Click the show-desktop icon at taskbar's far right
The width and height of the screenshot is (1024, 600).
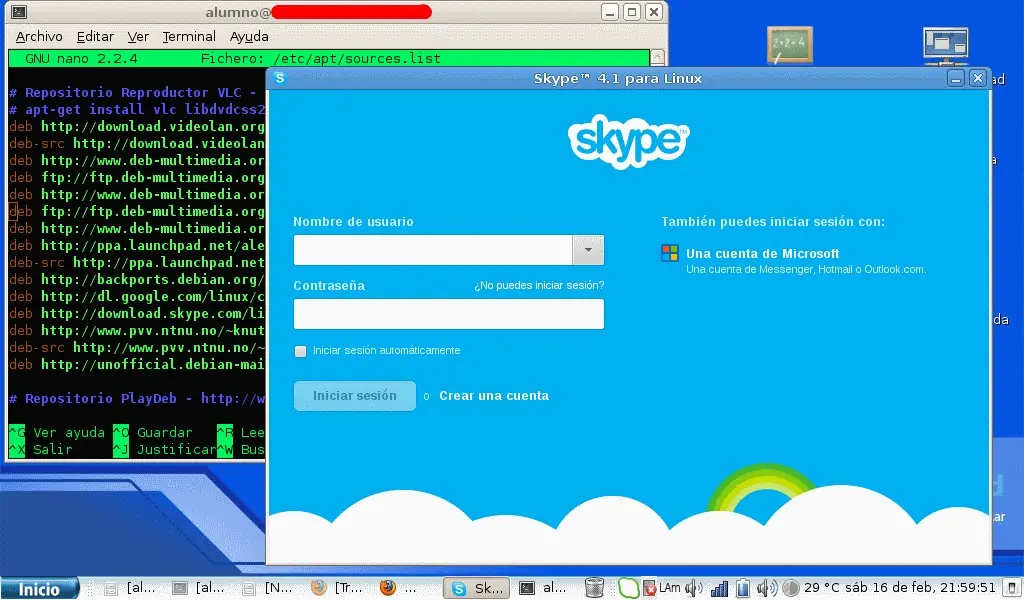[1012, 588]
